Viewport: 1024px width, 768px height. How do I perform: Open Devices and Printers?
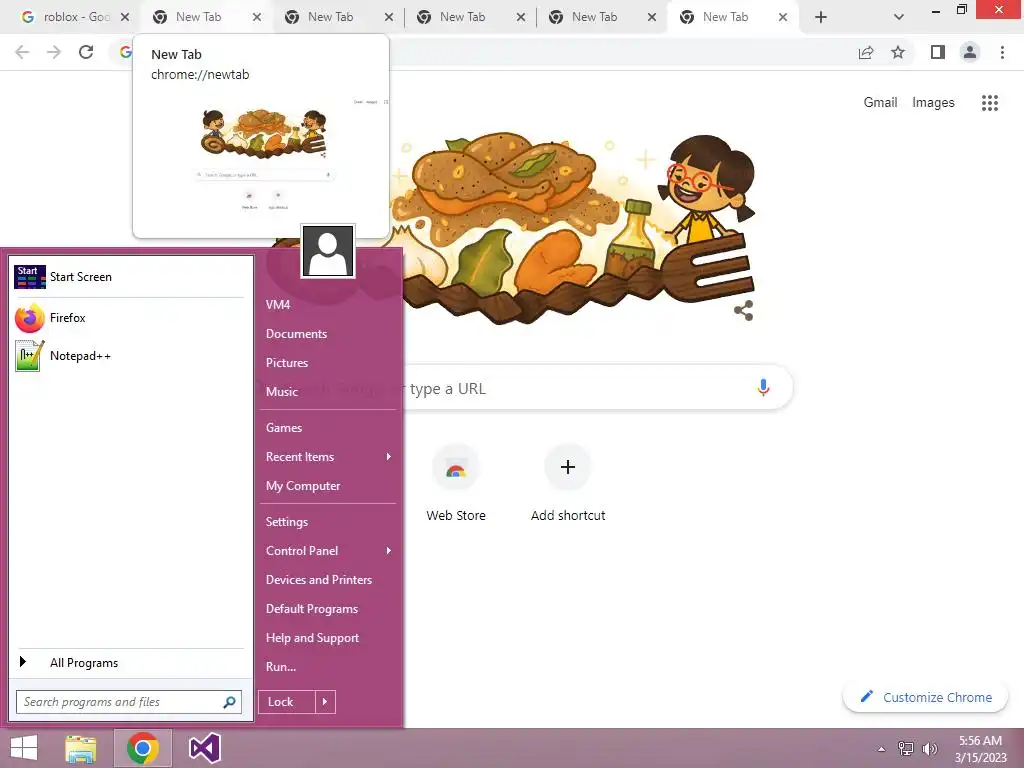tap(319, 580)
